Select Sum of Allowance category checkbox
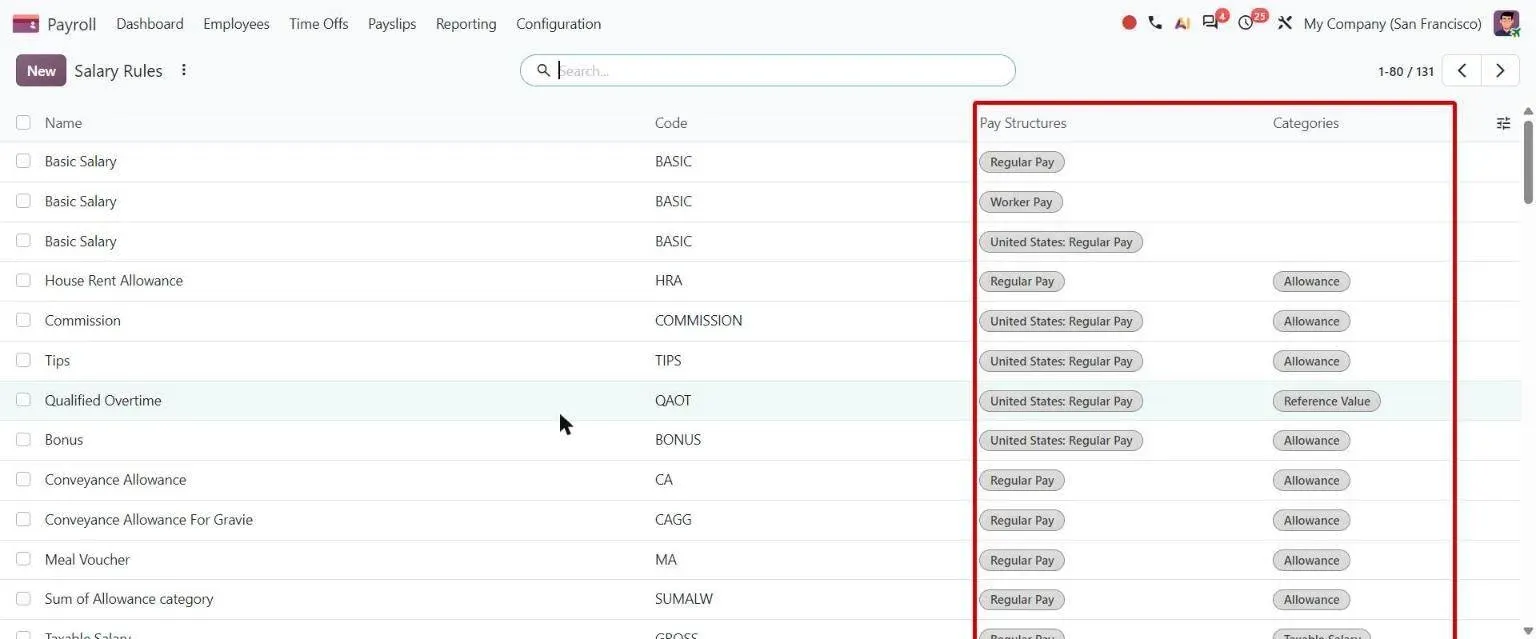This screenshot has width=1536, height=639. pos(23,599)
